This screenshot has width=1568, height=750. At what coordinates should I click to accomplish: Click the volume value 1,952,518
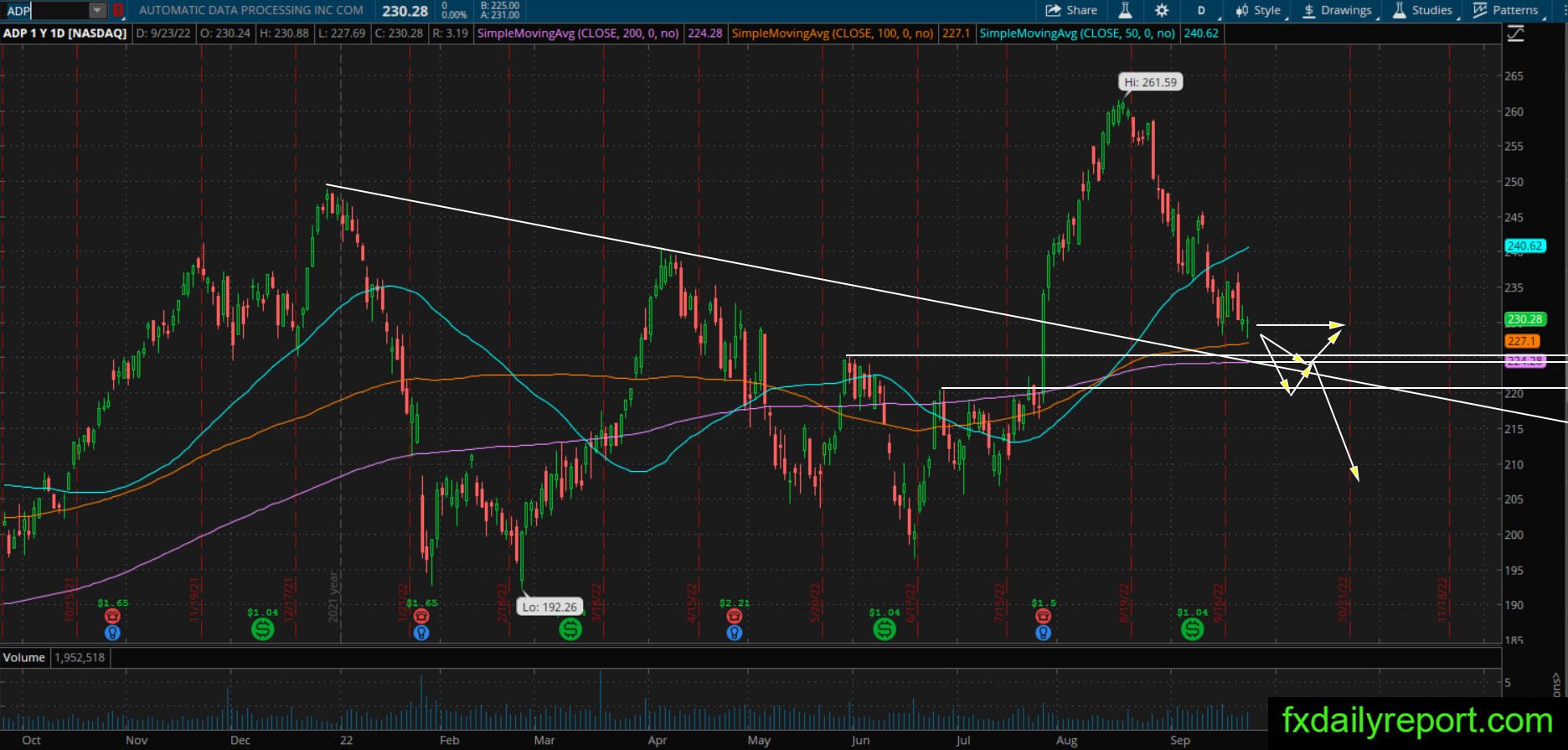tap(80, 658)
